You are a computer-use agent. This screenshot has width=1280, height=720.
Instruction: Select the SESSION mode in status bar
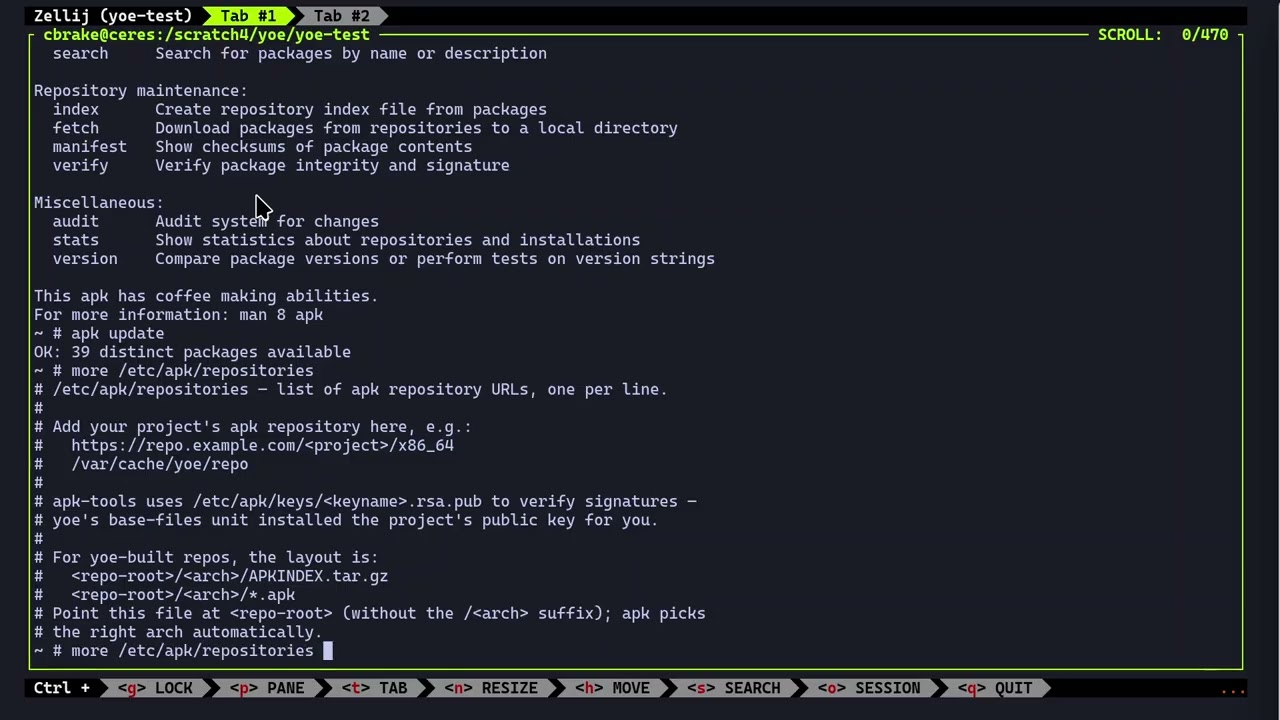point(868,688)
